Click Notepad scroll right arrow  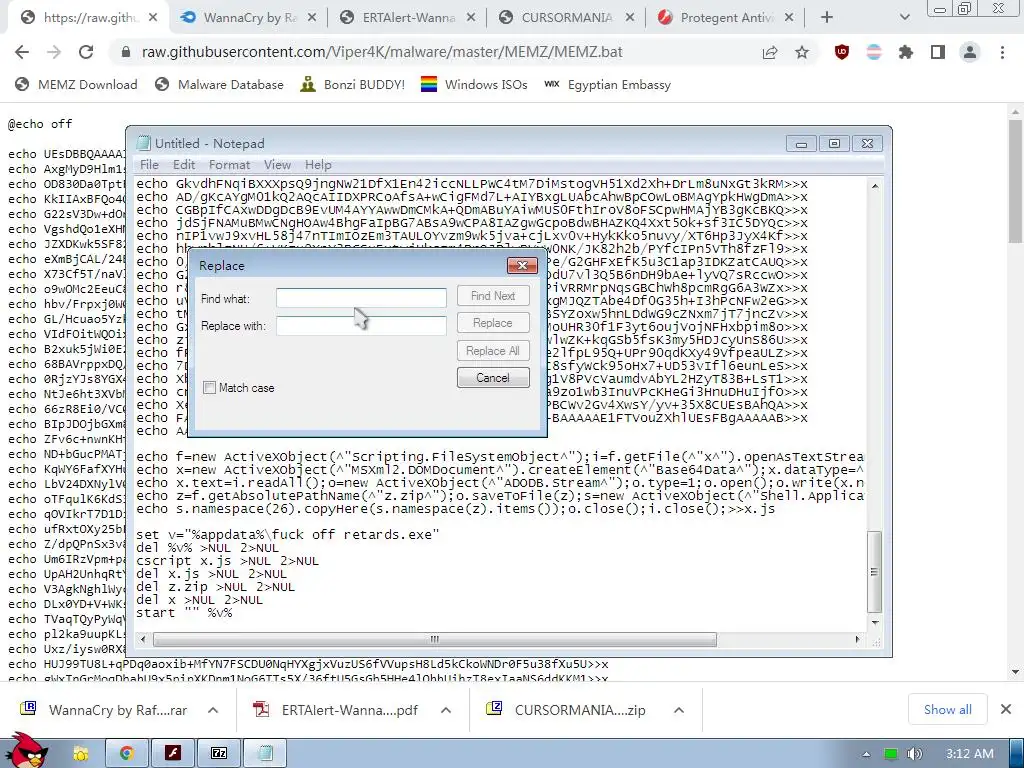coord(857,639)
